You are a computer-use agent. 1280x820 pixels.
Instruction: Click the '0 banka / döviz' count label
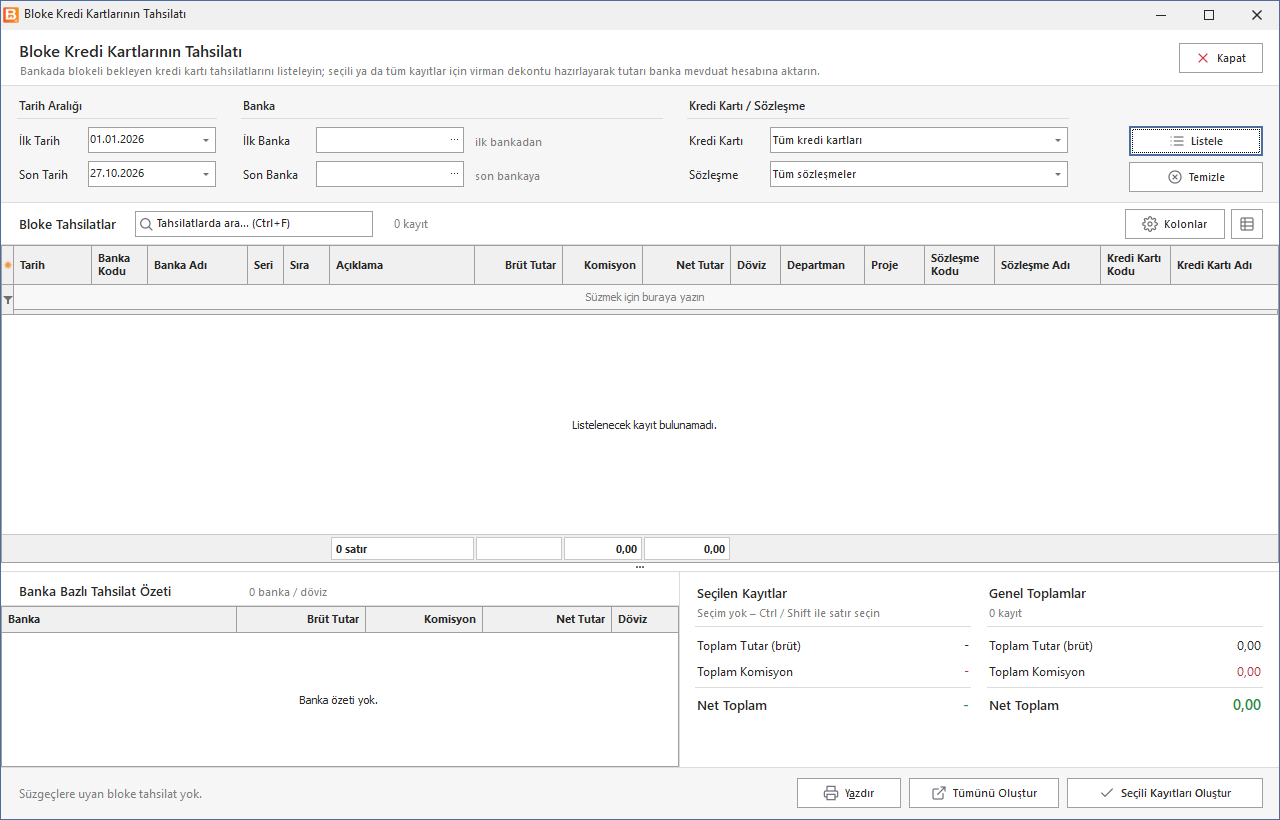click(288, 592)
